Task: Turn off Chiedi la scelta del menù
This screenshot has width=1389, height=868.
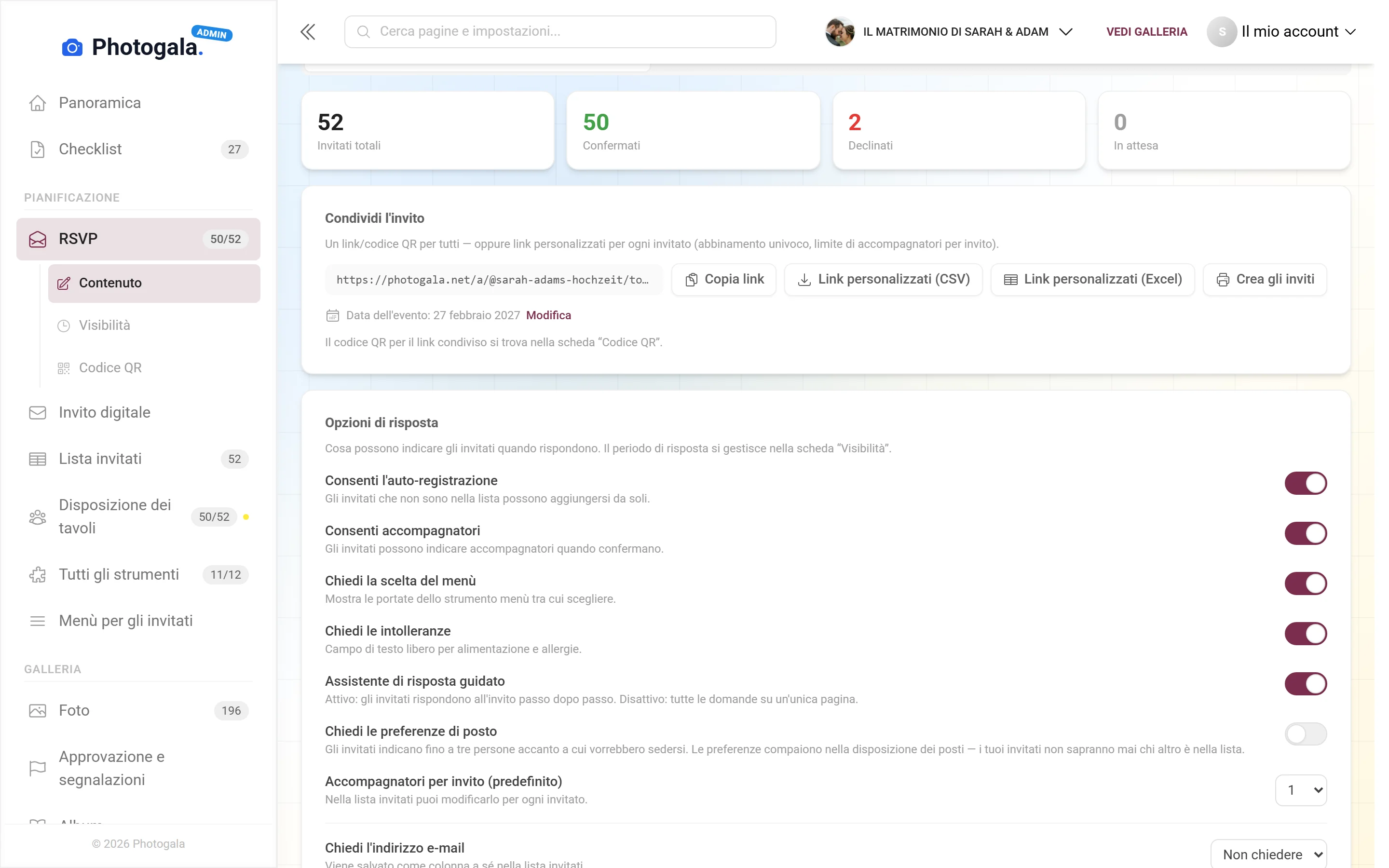Action: tap(1305, 583)
